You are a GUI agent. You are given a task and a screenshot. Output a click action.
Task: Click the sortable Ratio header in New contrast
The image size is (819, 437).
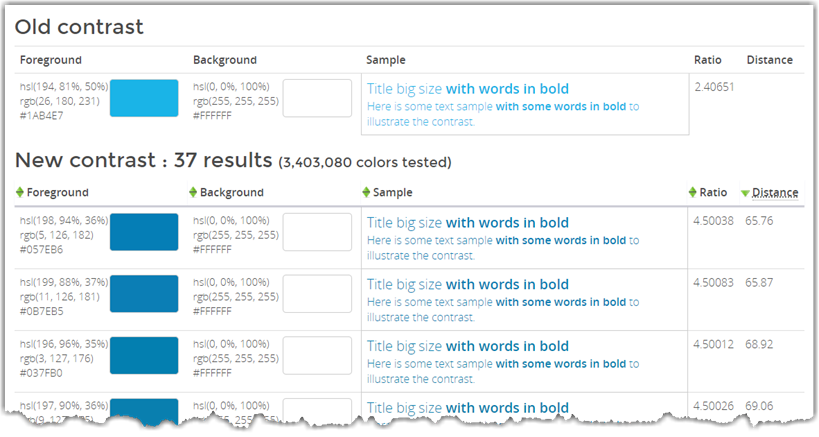713,193
